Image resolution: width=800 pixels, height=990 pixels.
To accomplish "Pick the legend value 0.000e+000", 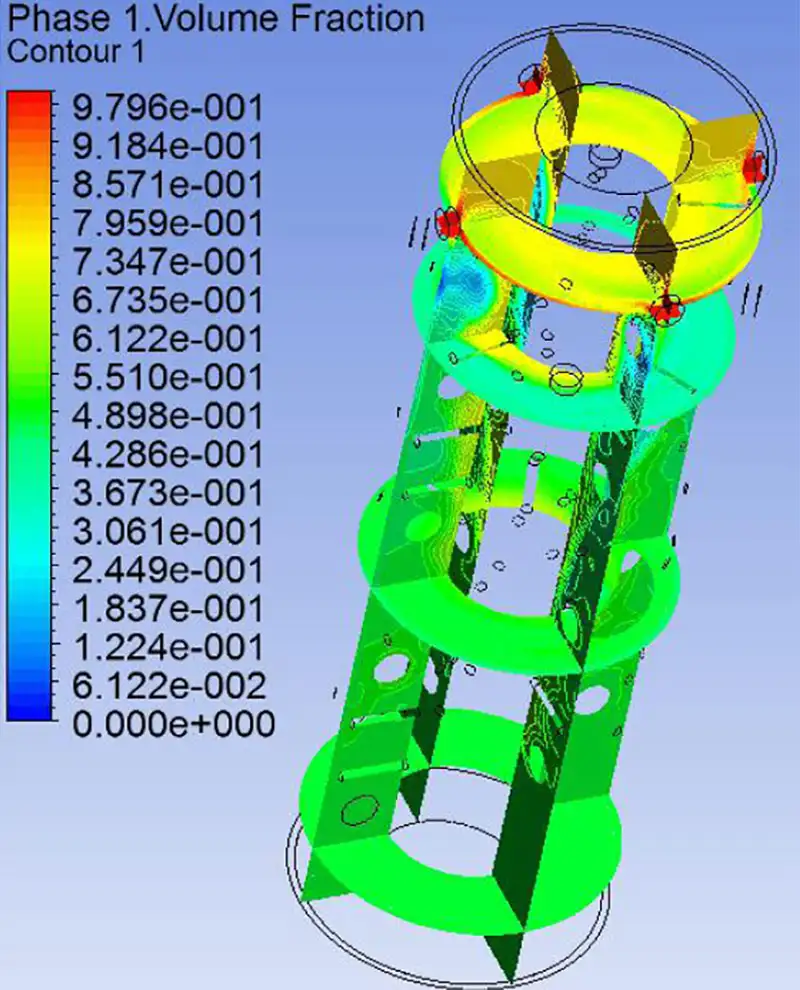I will click(174, 724).
